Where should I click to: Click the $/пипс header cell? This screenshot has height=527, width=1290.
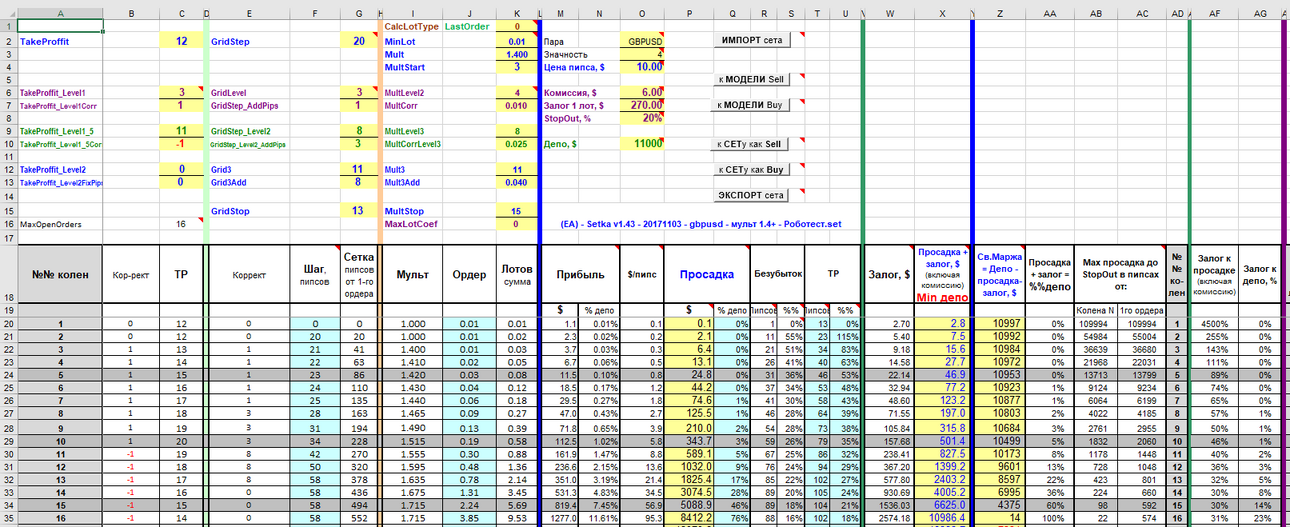pyautogui.click(x=641, y=273)
